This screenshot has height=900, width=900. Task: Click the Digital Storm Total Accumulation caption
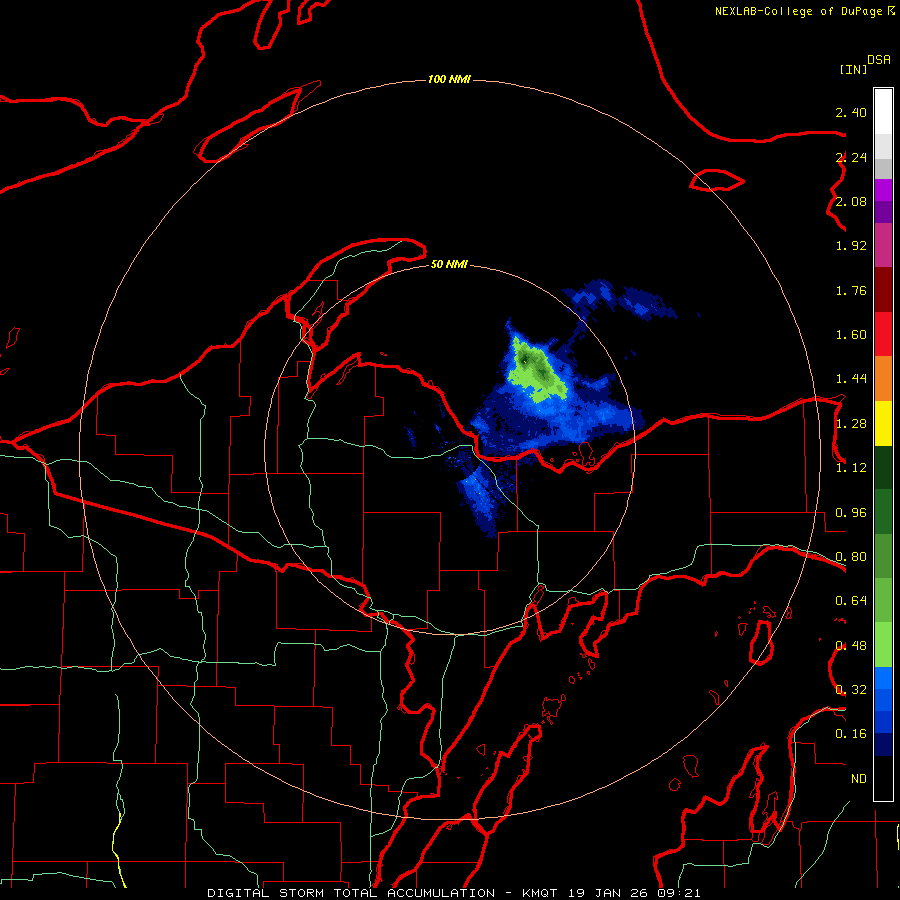(453, 893)
